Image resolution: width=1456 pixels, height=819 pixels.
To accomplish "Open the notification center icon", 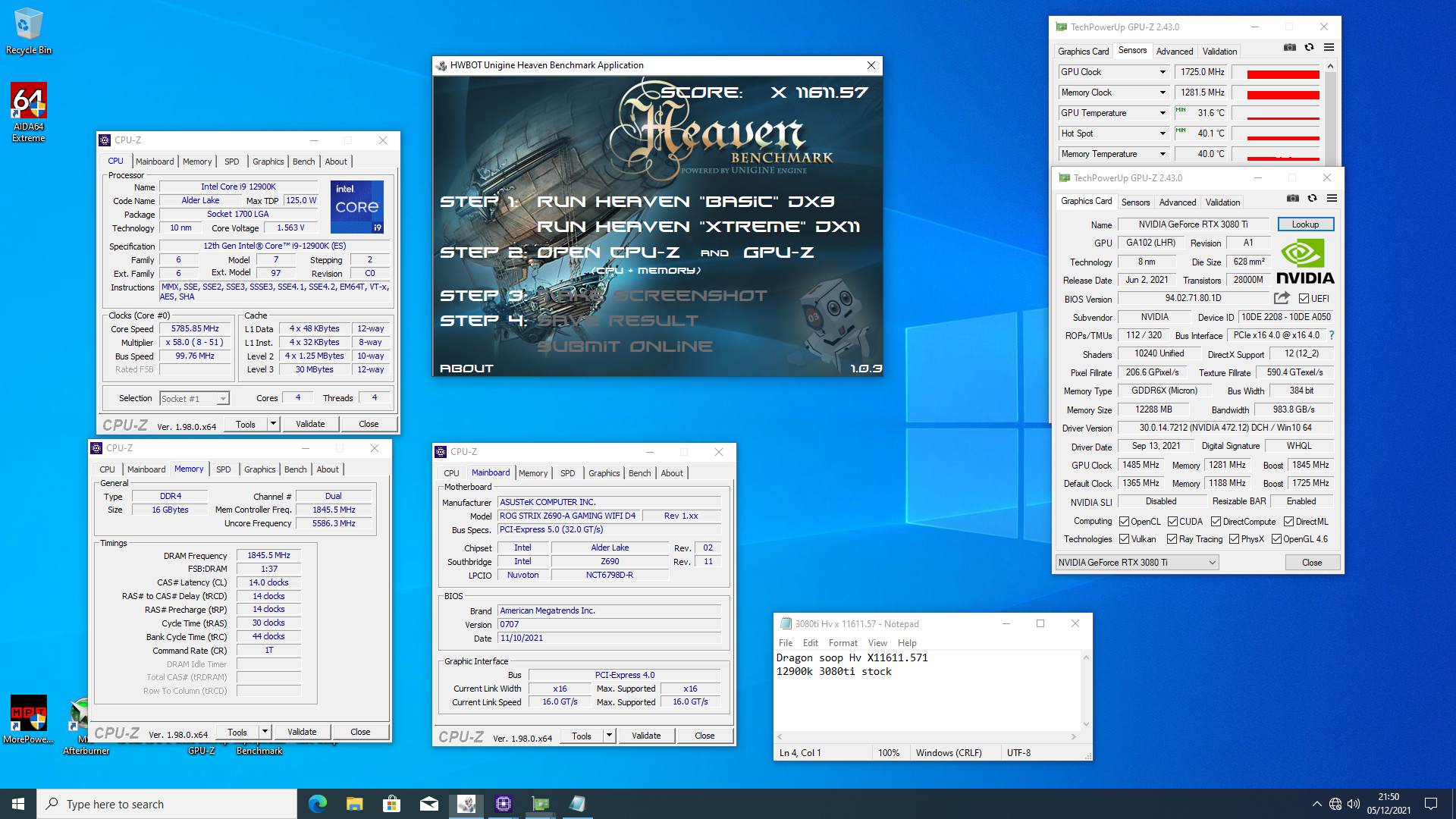I will [x=1431, y=804].
